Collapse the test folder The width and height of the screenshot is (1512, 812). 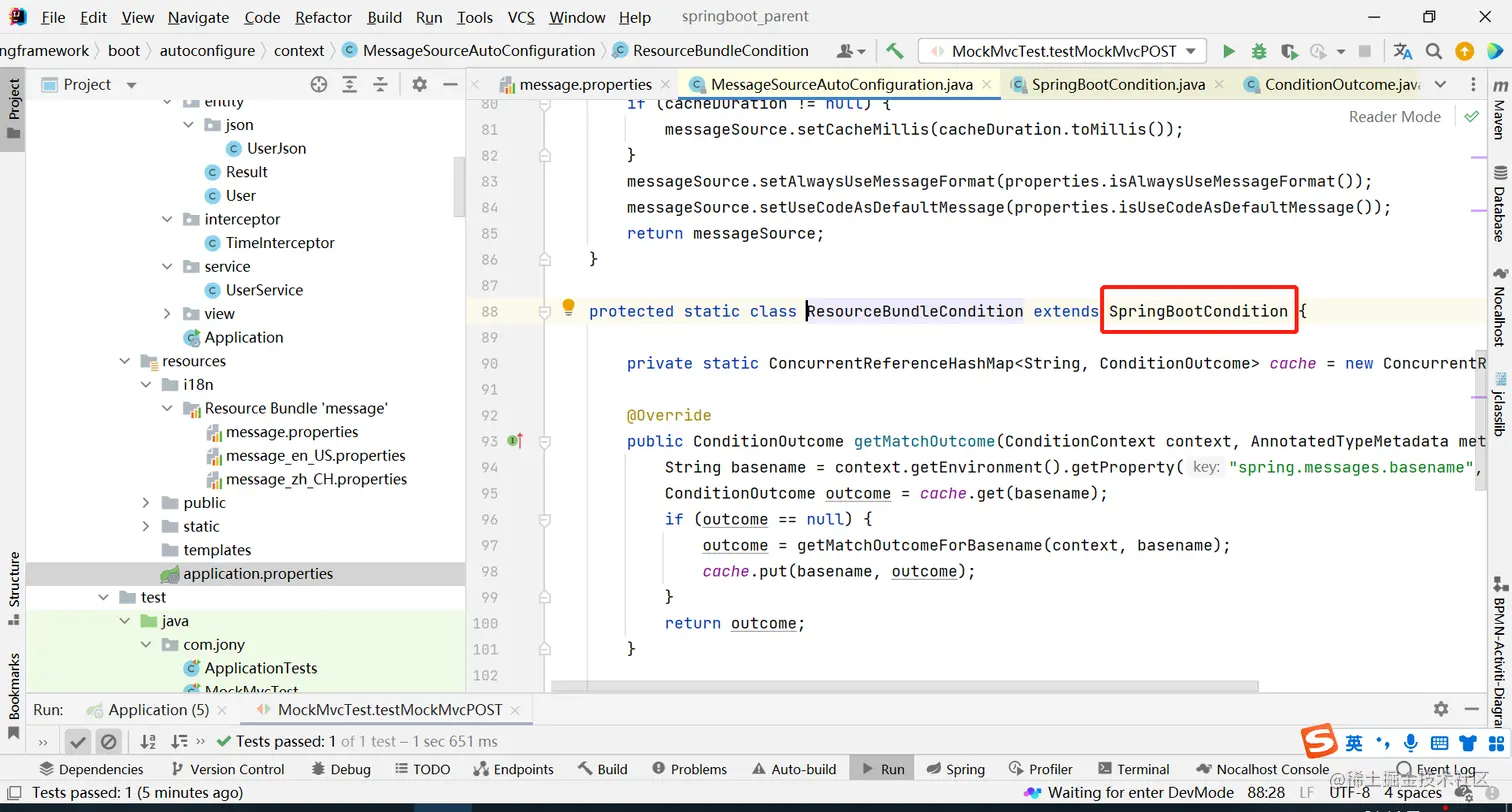tap(103, 598)
